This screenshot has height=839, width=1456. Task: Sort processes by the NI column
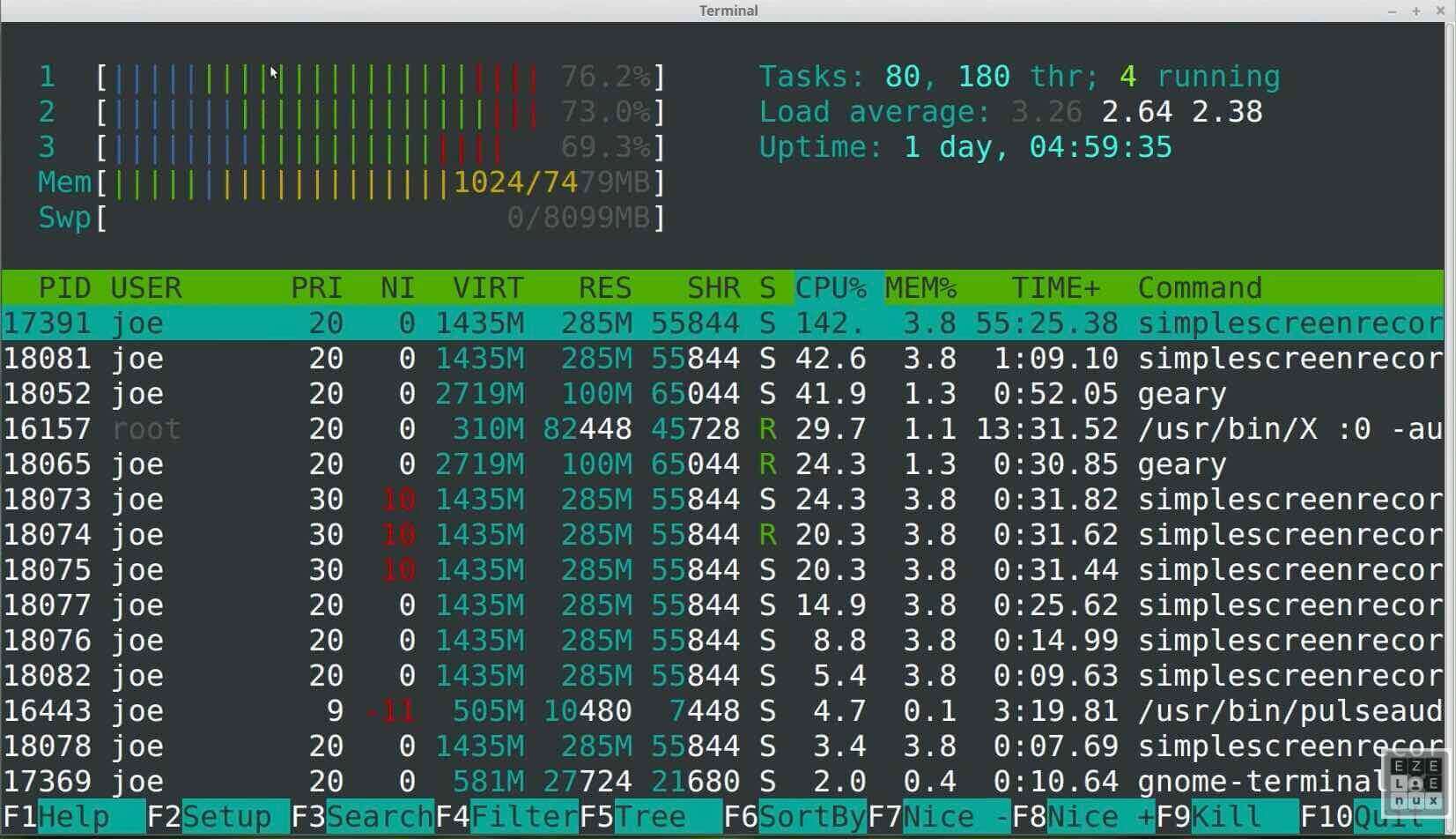tap(396, 287)
